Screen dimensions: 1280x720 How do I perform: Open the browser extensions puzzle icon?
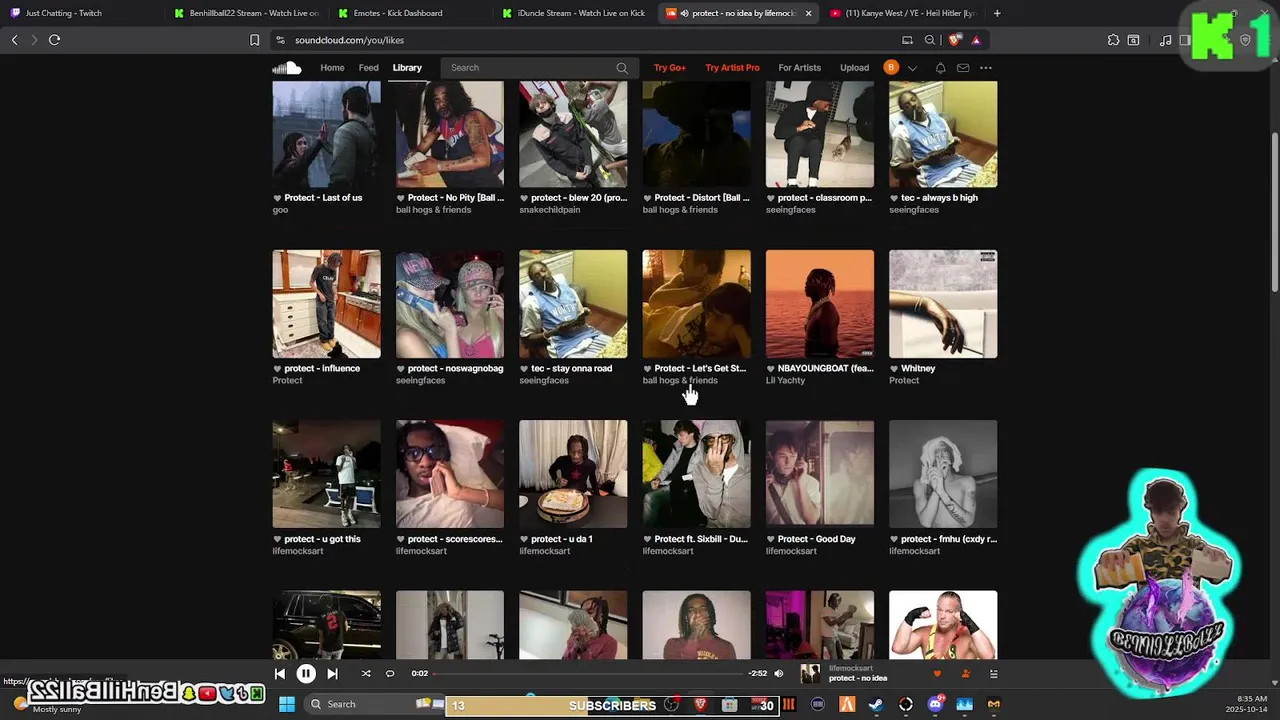pos(1113,40)
